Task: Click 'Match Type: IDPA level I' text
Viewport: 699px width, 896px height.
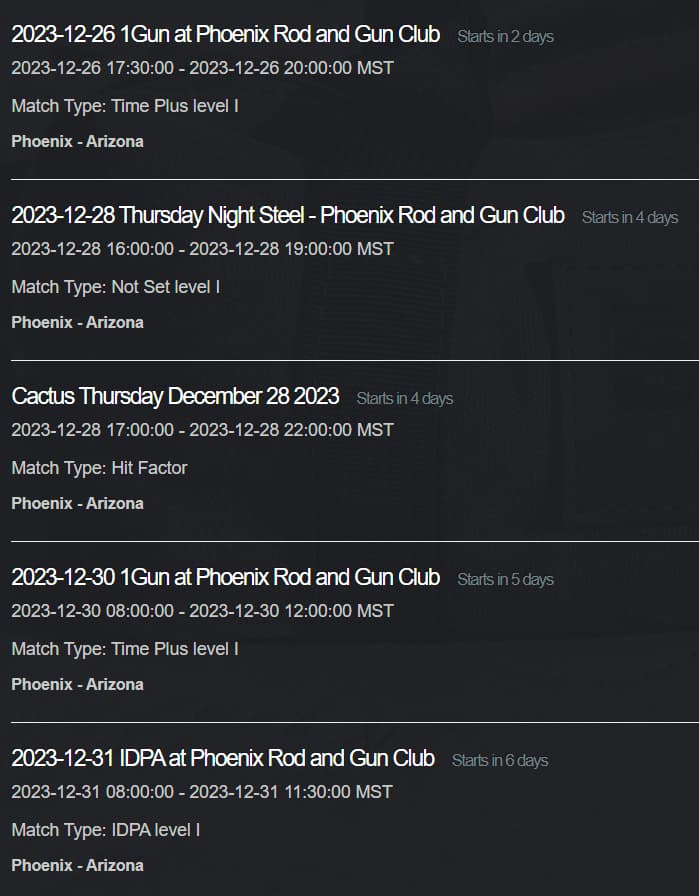Action: click(106, 830)
